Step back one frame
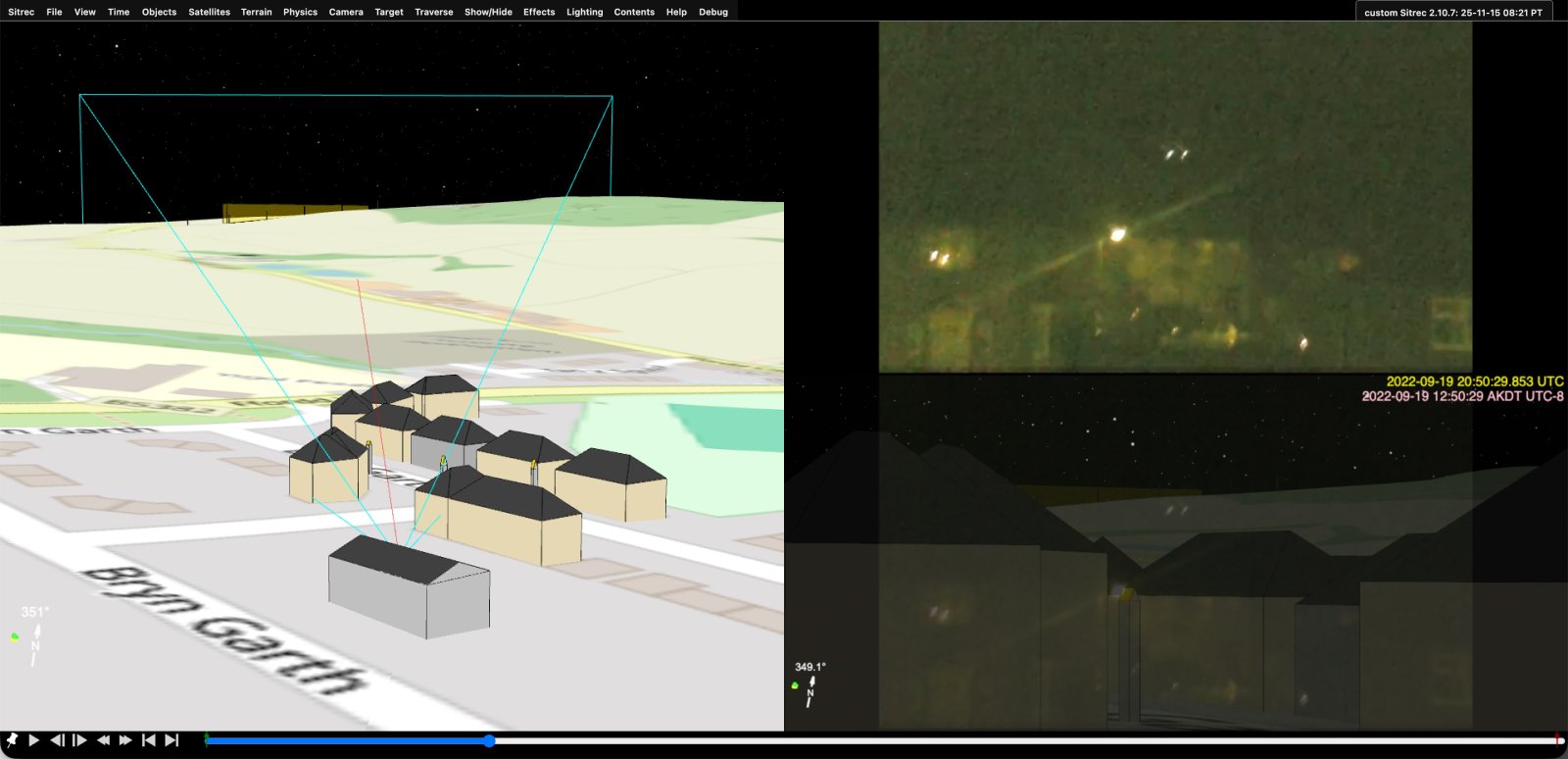The height and width of the screenshot is (759, 1568). (58, 740)
